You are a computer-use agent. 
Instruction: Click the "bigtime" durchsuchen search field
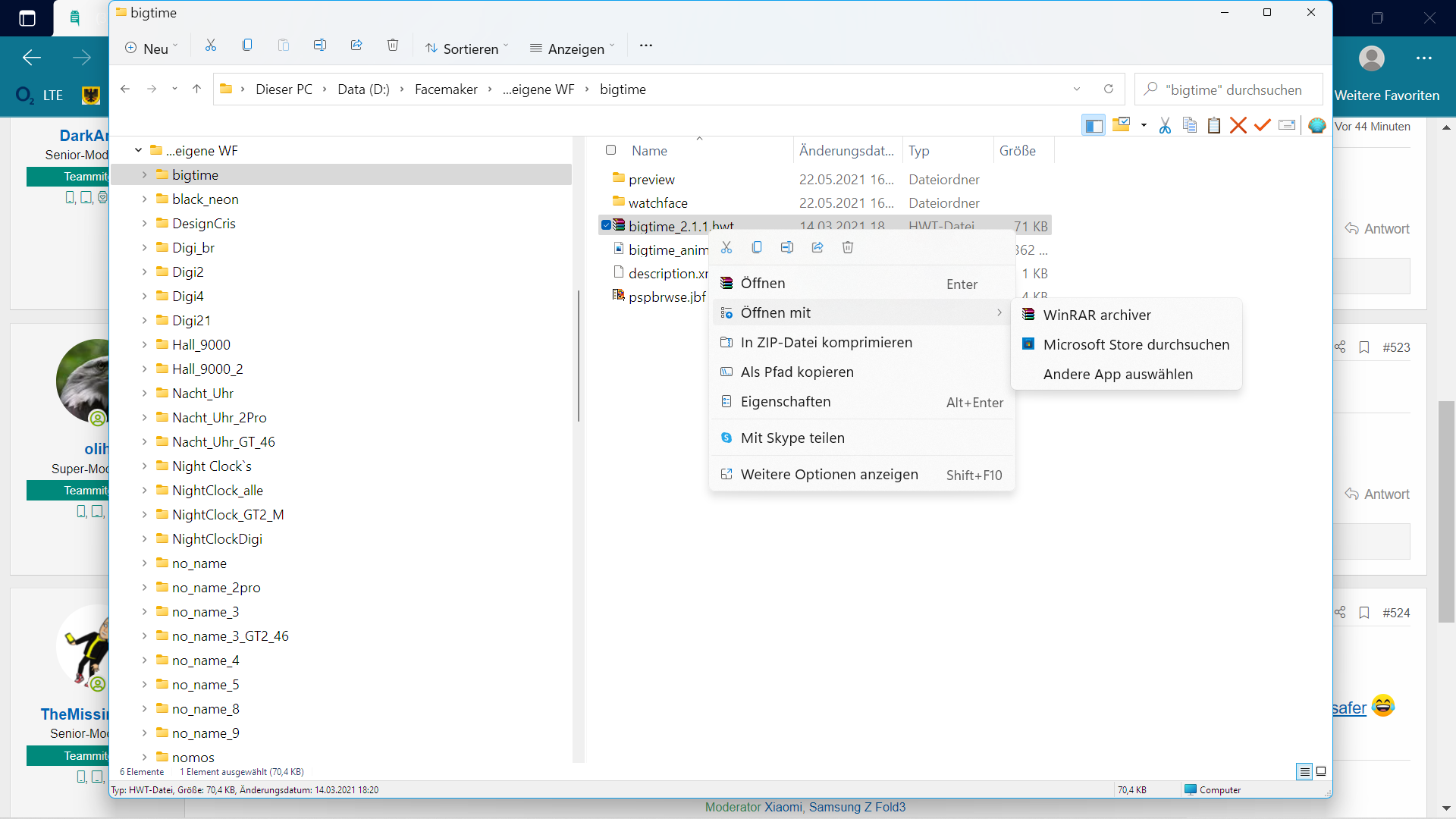click(1228, 89)
